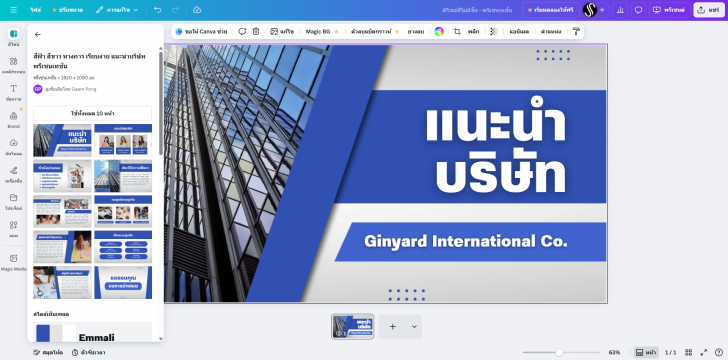Open the Uploads tab in sidebar

13,147
